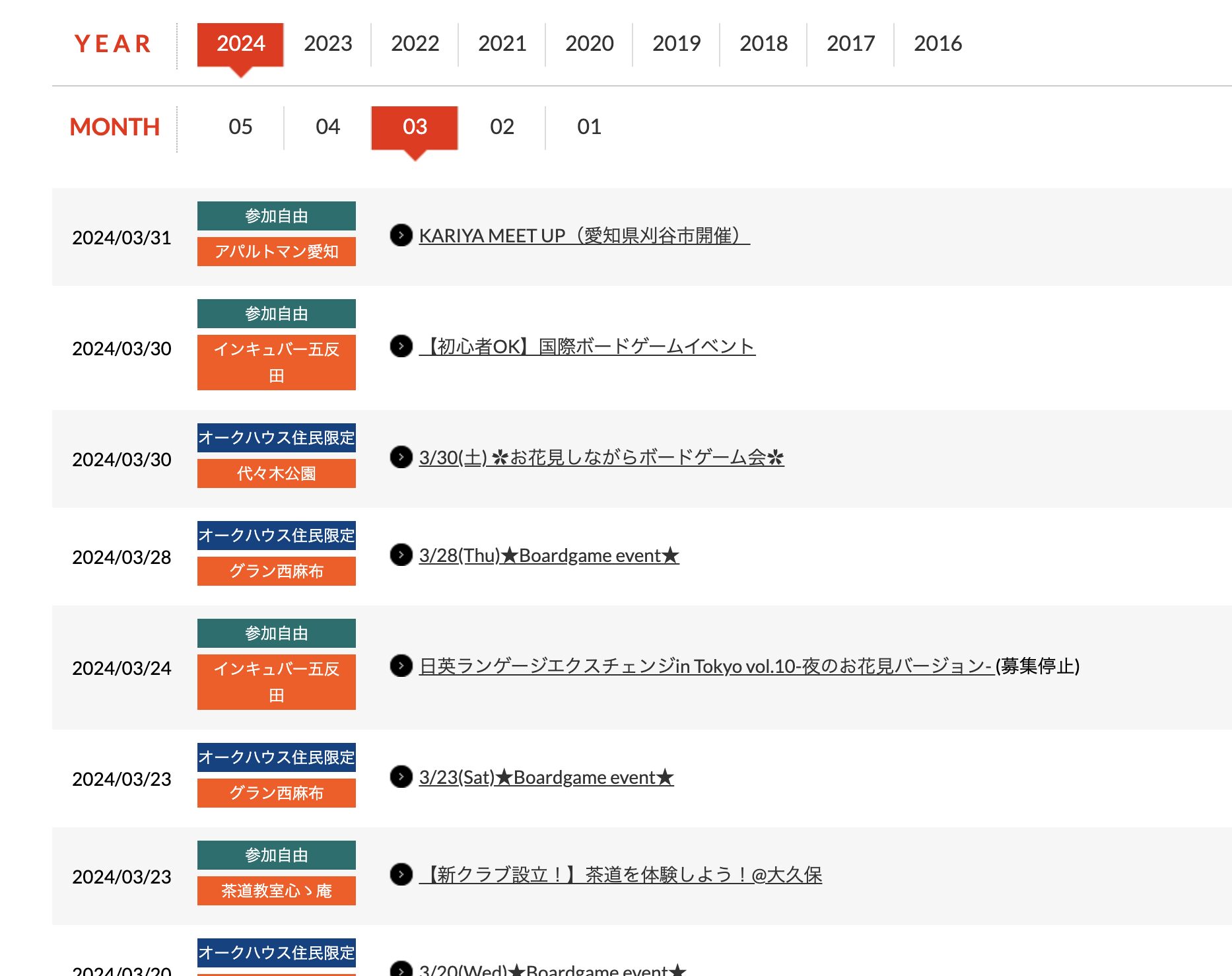Switch to year 2018
Screen dimensions: 1232x976
pos(763,44)
